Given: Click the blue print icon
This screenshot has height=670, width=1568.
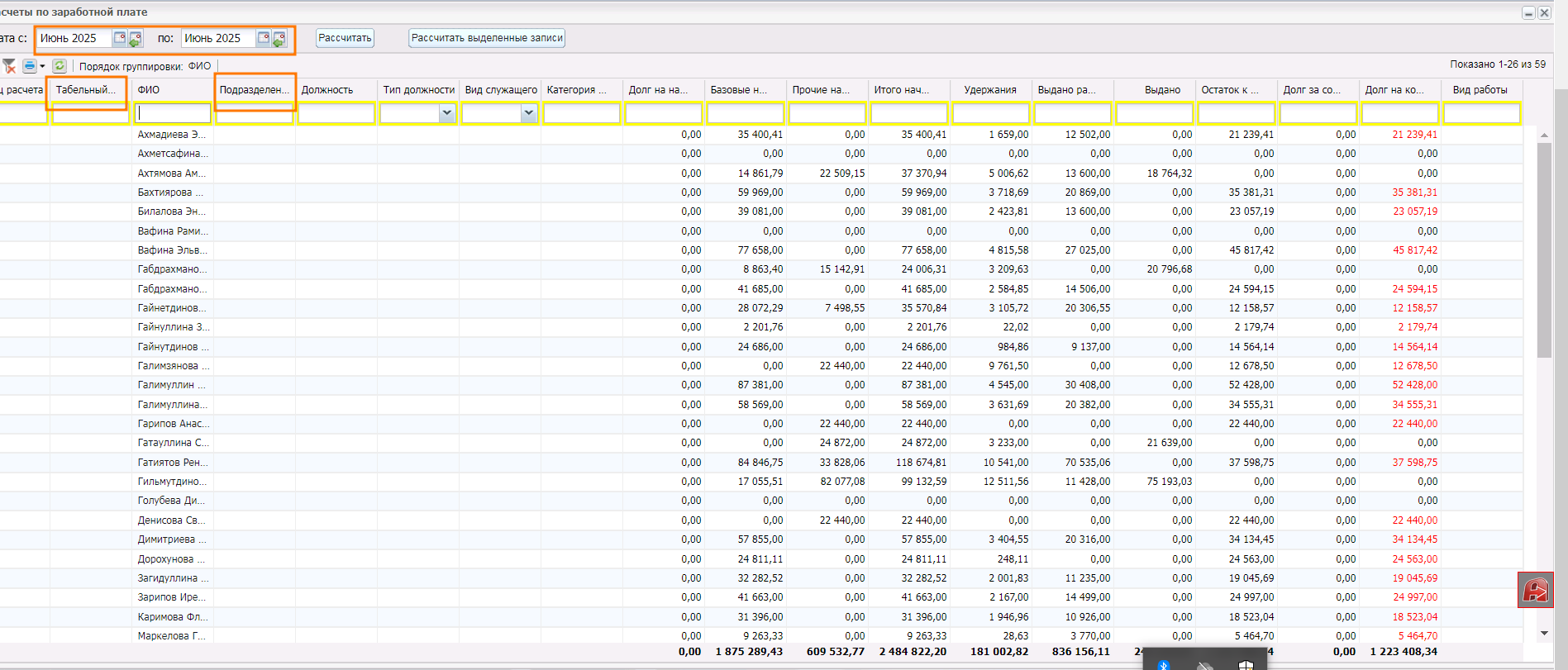Looking at the screenshot, I should tap(30, 66).
